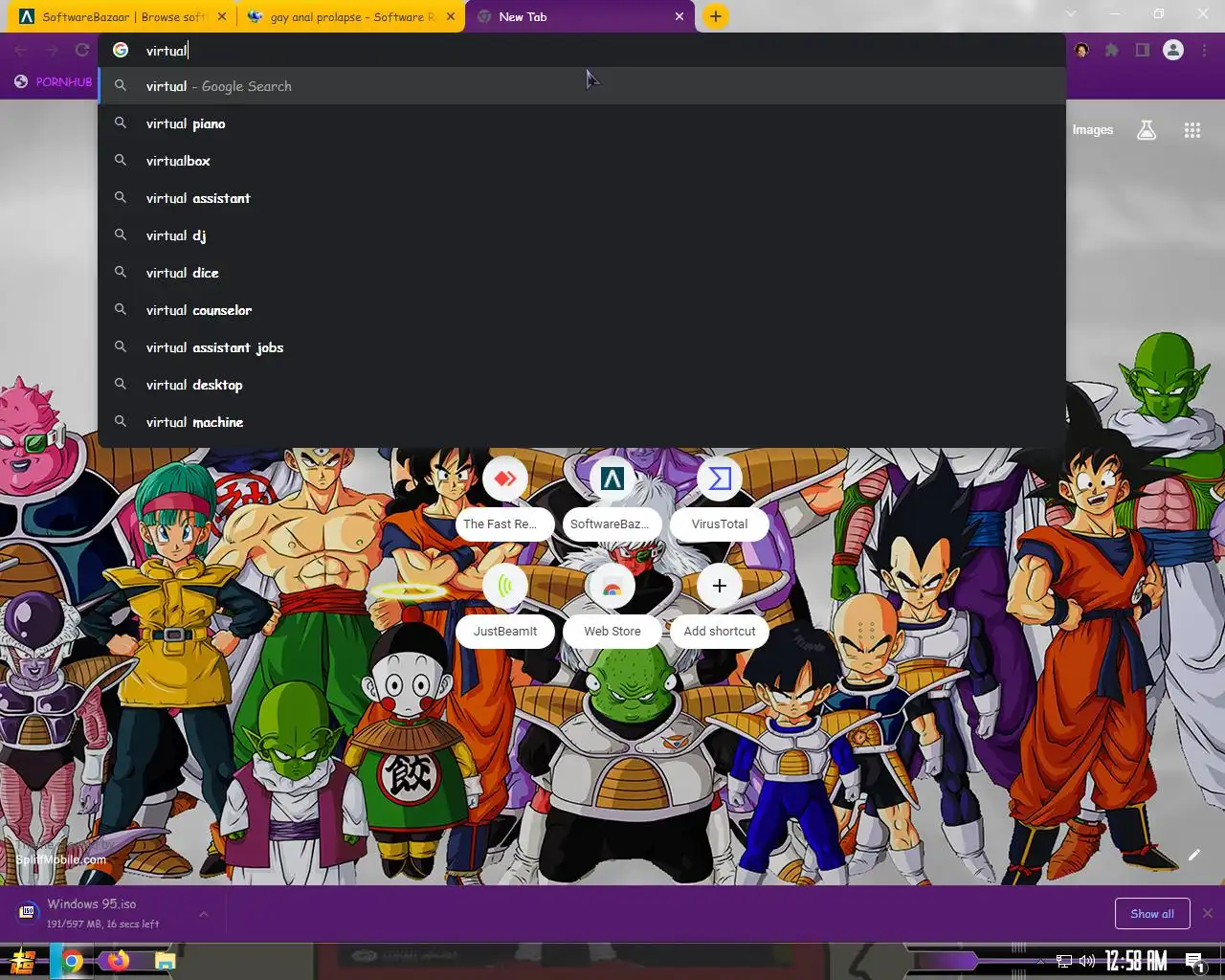This screenshot has height=980, width=1225.
Task: Open File Explorer from the taskbar
Action: point(165,961)
